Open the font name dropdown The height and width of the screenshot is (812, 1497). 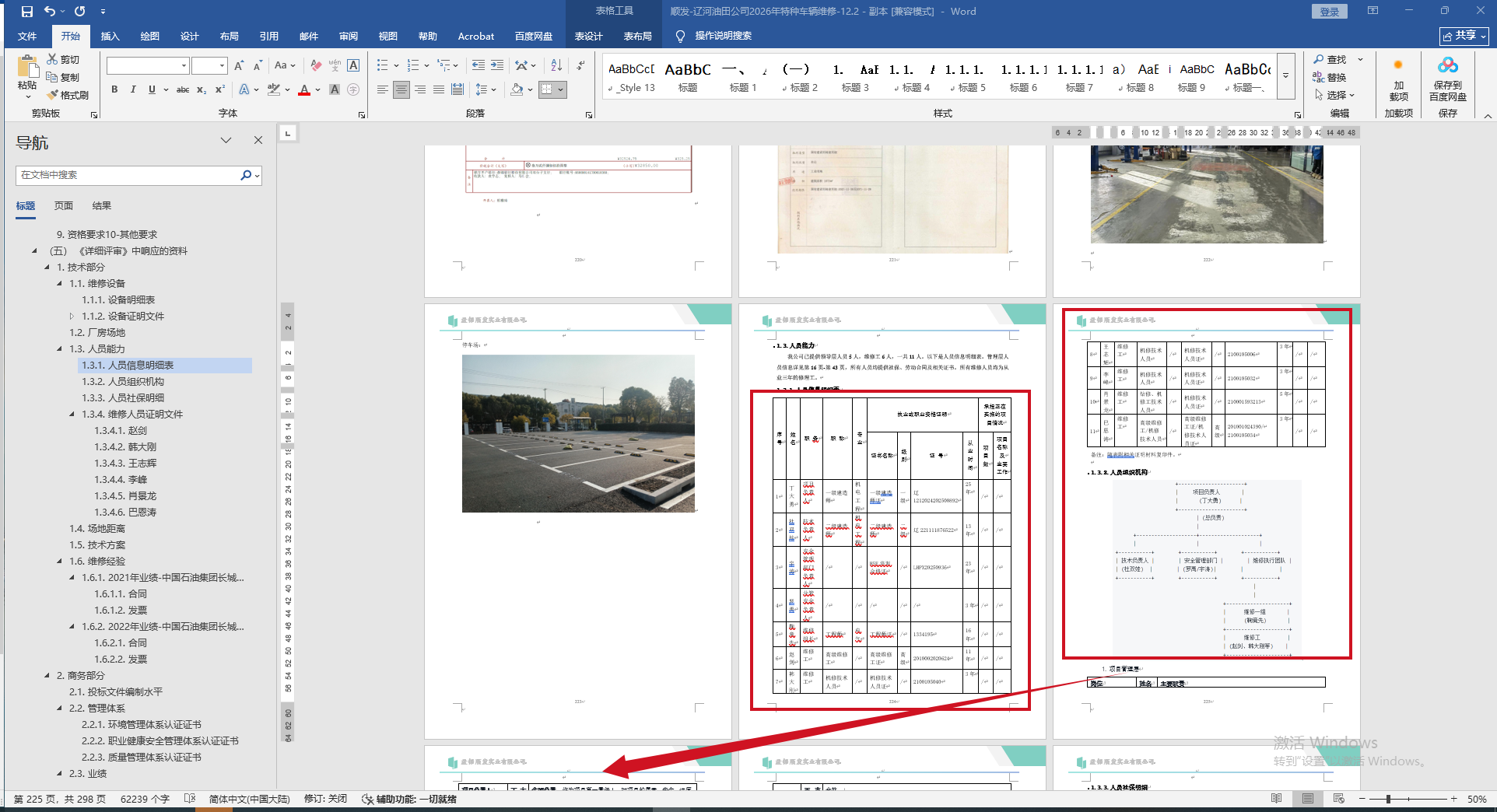(184, 66)
